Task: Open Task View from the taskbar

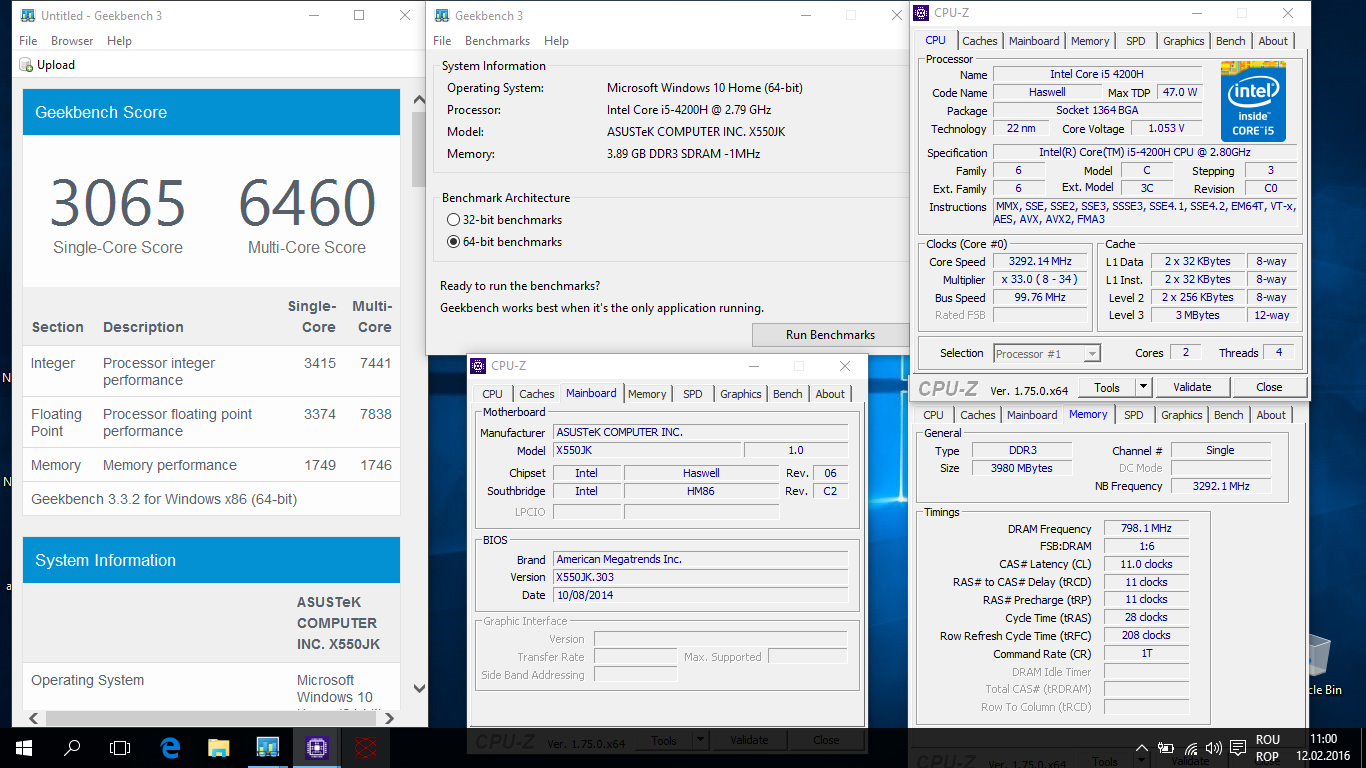Action: click(x=120, y=747)
